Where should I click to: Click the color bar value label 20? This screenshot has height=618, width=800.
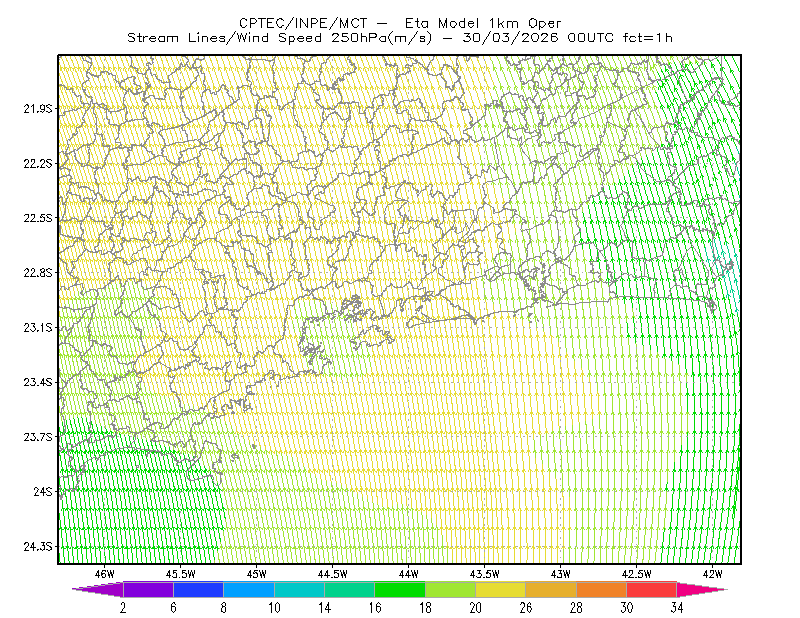[x=476, y=608]
